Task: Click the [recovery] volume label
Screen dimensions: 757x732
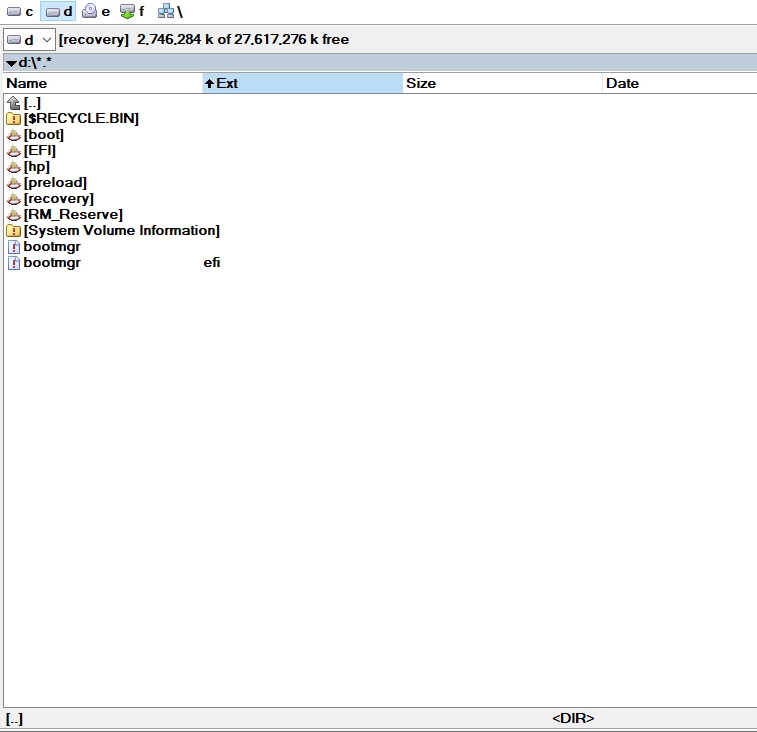Action: [x=94, y=40]
